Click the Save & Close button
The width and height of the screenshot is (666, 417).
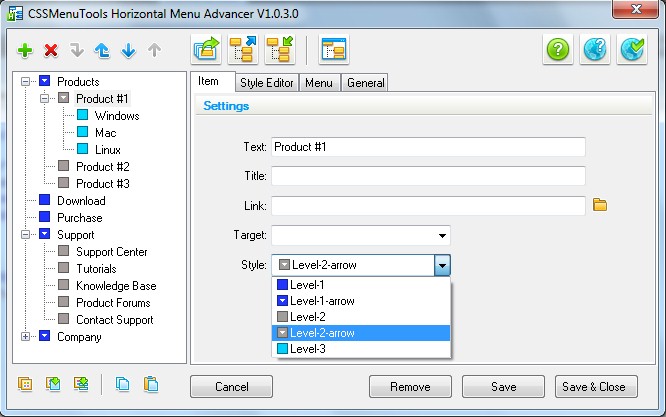click(596, 386)
